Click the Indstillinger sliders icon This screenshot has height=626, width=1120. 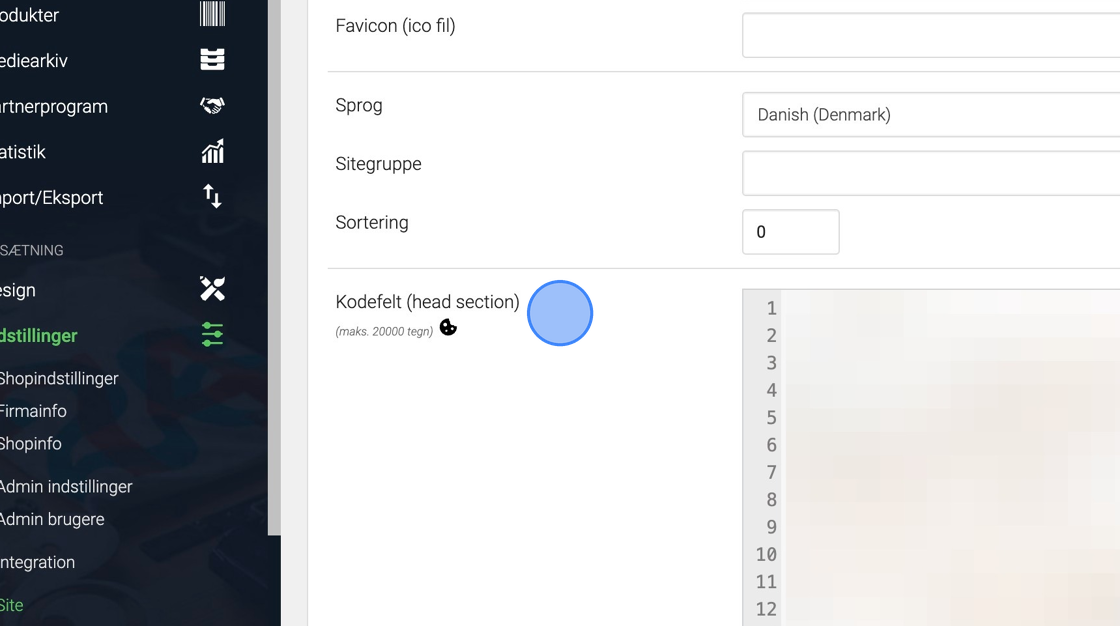[x=212, y=334]
